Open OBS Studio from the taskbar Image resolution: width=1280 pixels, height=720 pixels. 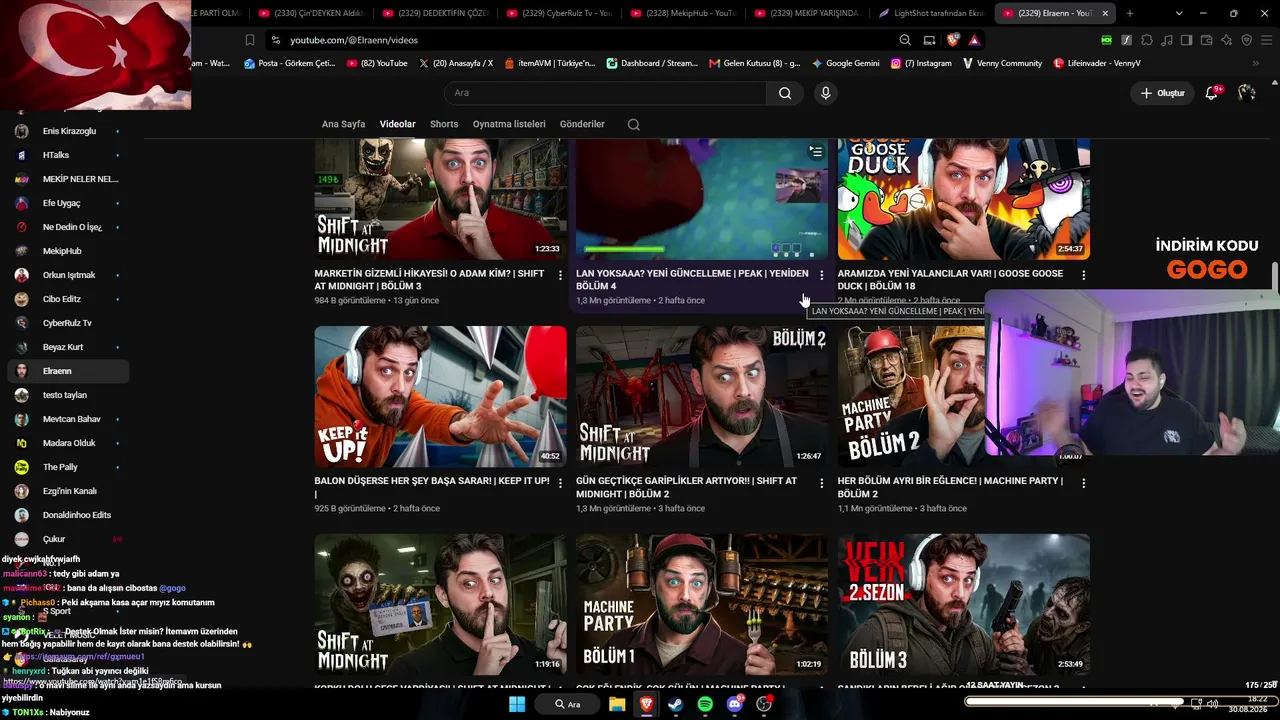765,704
